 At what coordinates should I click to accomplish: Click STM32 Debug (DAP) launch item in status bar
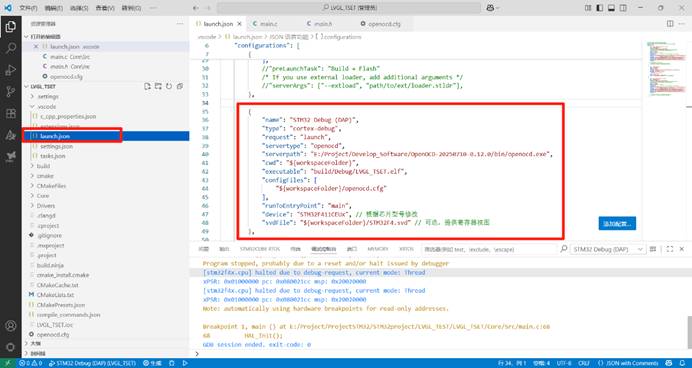pyautogui.click(x=92, y=363)
